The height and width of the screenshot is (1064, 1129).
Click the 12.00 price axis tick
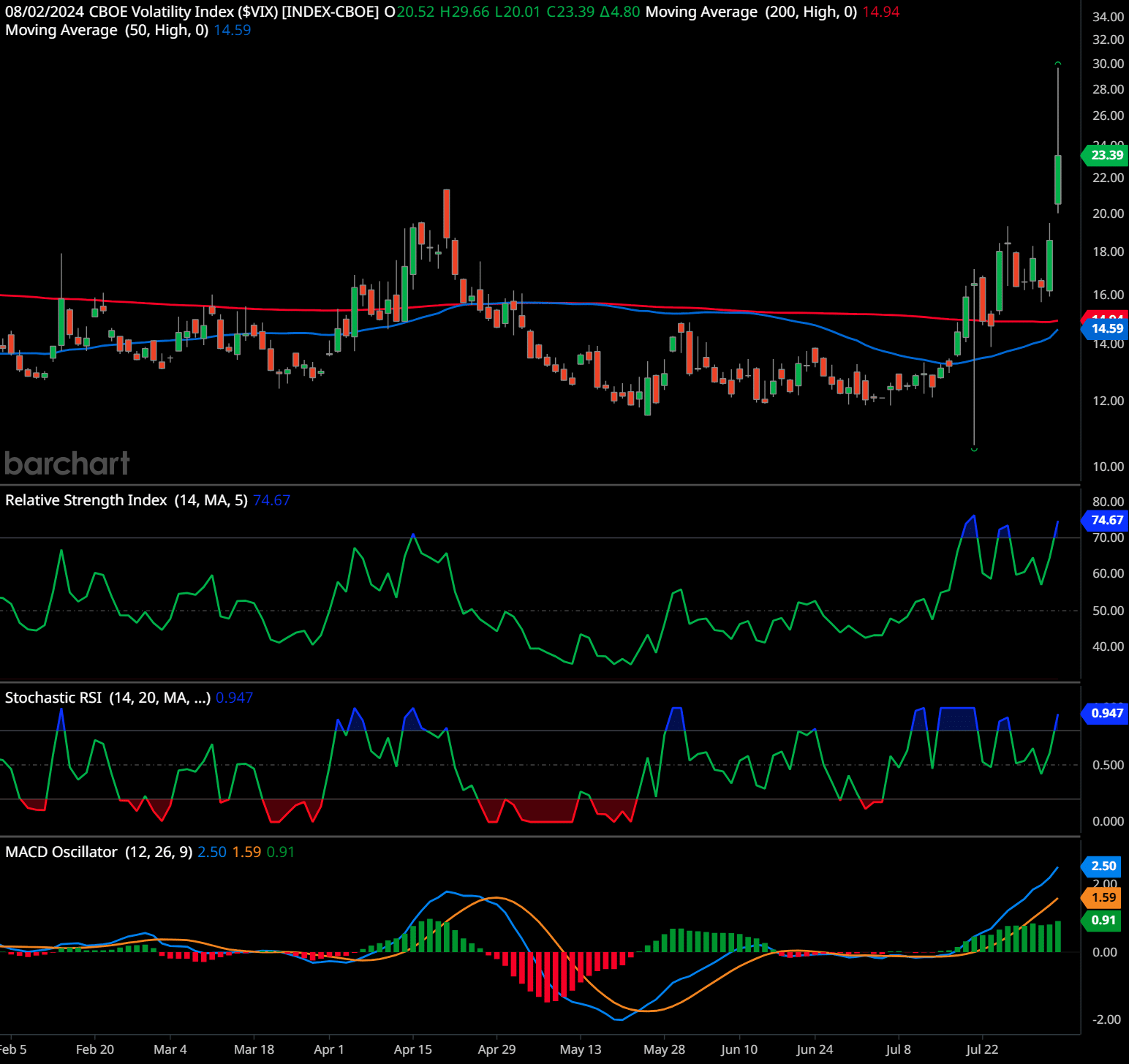pyautogui.click(x=1108, y=401)
